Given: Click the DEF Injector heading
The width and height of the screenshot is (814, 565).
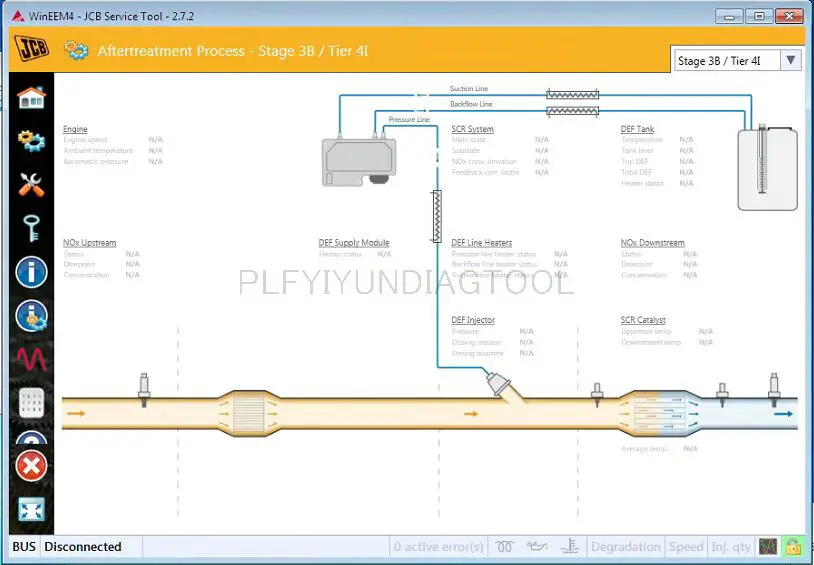Looking at the screenshot, I should tap(473, 320).
